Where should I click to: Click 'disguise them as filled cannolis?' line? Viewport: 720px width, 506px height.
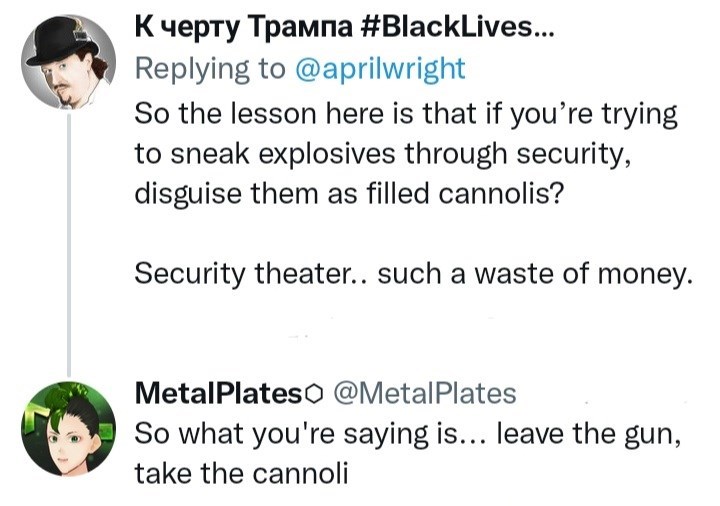(349, 193)
